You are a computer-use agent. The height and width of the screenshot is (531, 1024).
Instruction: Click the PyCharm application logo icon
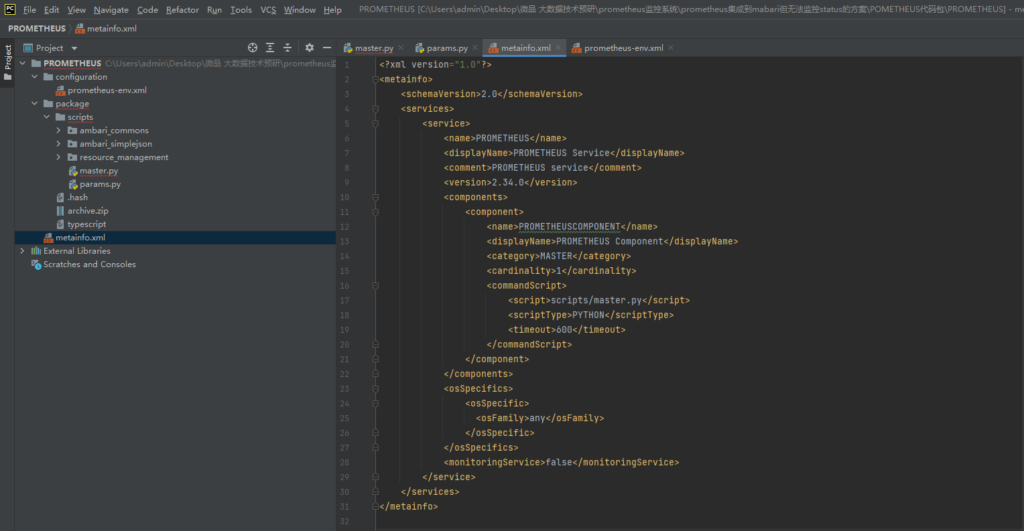click(x=10, y=9)
